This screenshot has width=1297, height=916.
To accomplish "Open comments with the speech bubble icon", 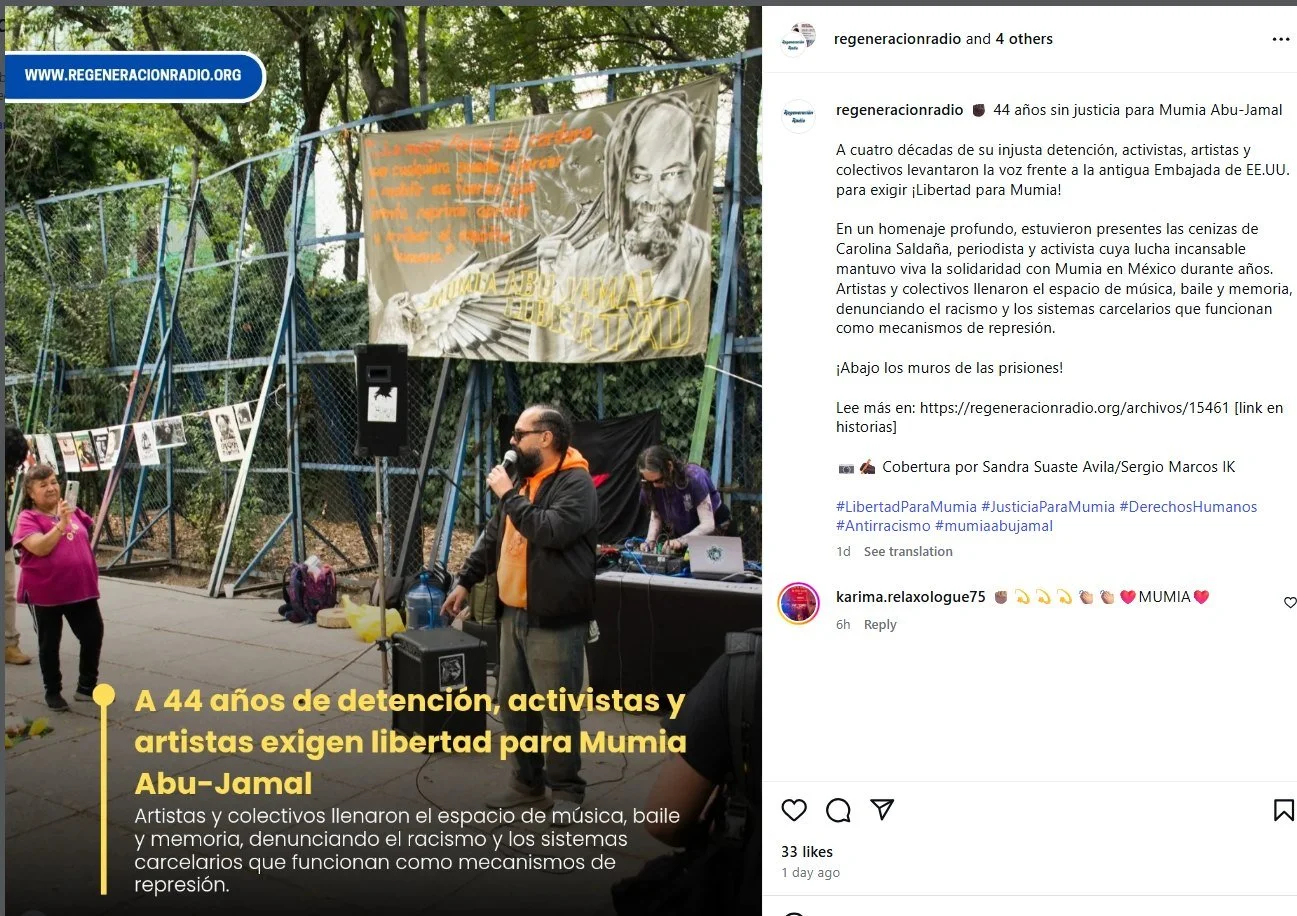I will (838, 810).
